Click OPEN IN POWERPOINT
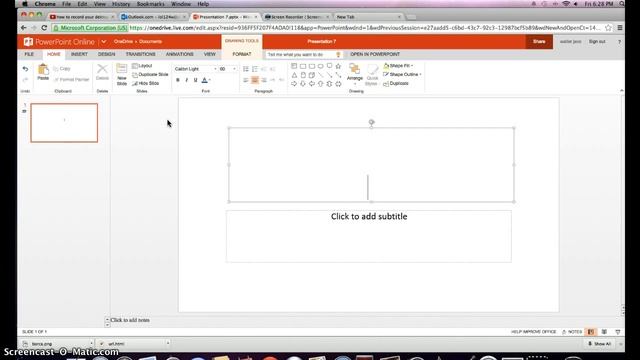Screen dimensions: 640x360 pos(375,54)
